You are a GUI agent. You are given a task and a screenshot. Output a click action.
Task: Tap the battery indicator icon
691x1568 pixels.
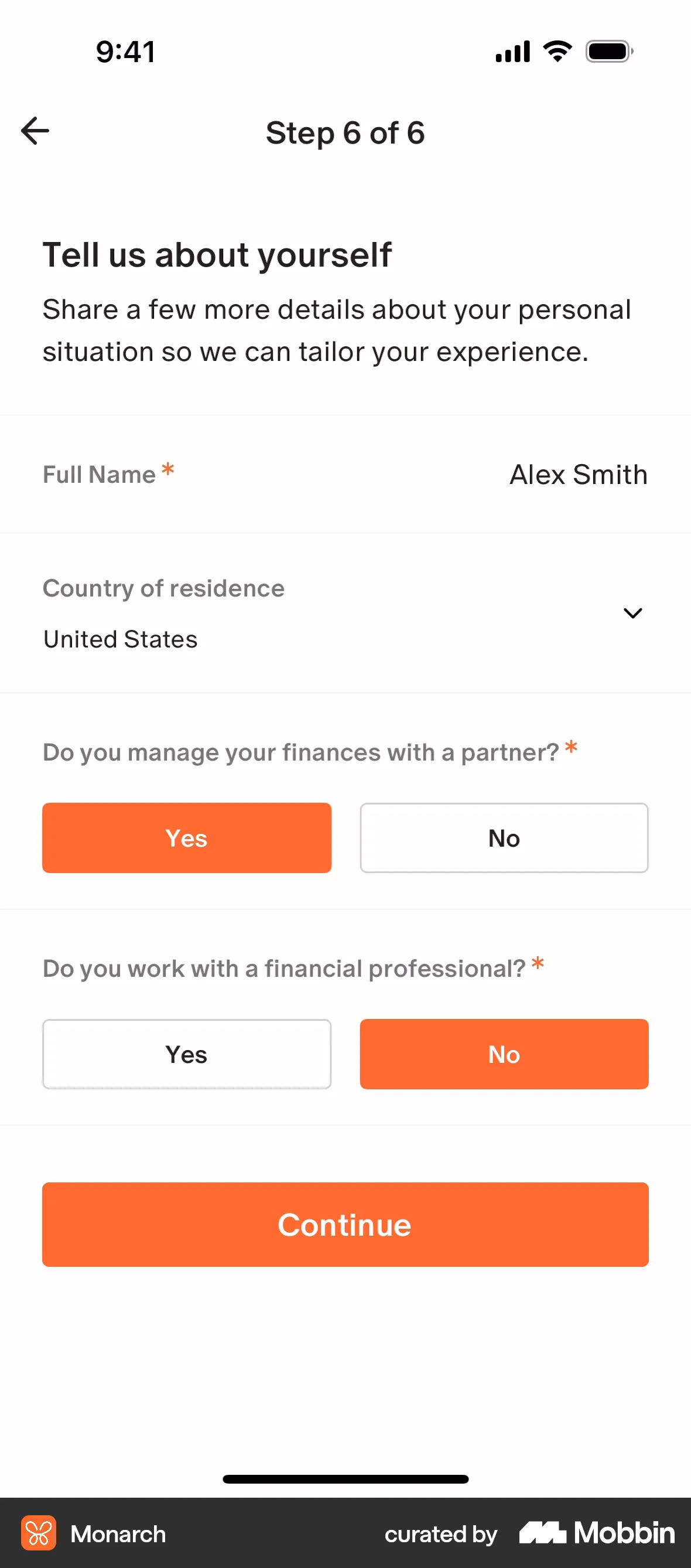607,51
